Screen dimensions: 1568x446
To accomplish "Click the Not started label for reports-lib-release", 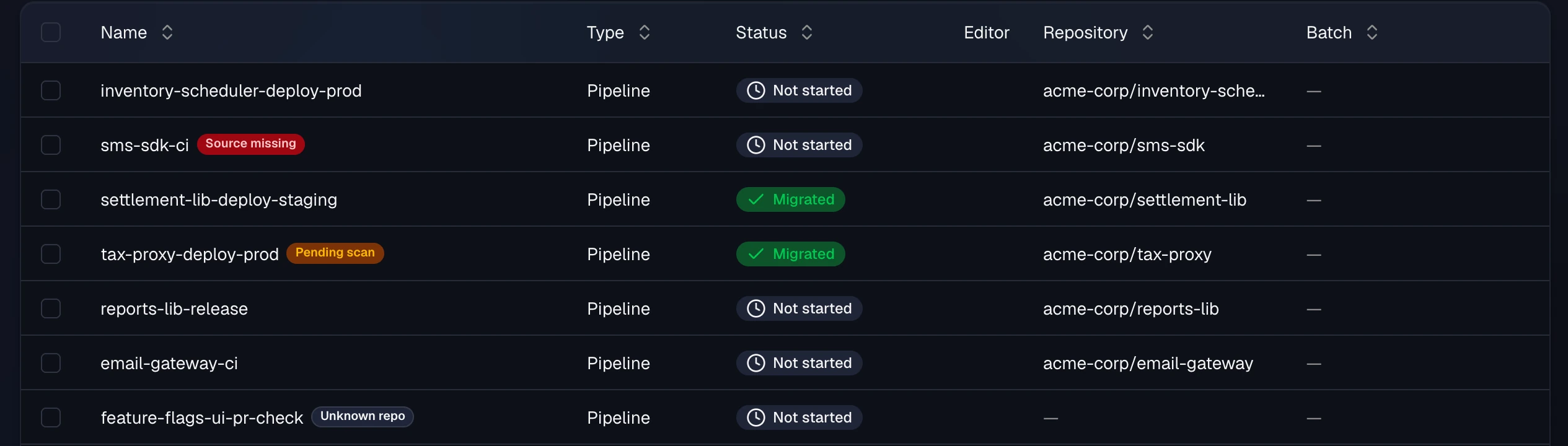I will tap(813, 308).
